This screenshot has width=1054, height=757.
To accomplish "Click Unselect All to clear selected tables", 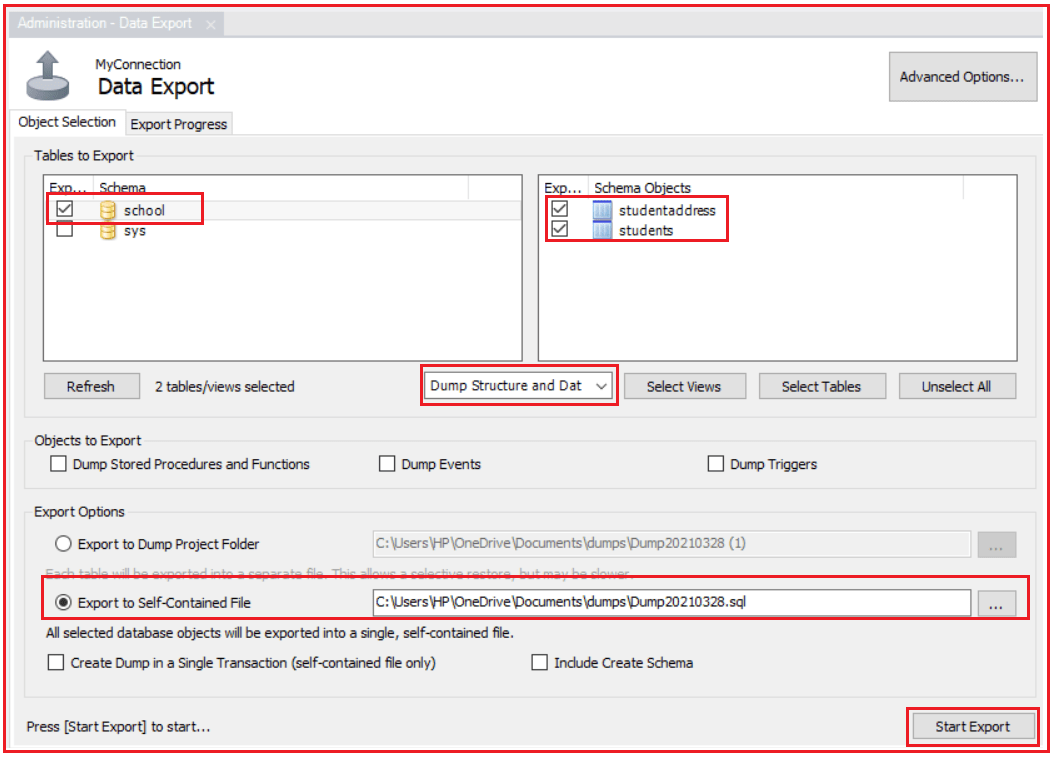I will [x=957, y=386].
